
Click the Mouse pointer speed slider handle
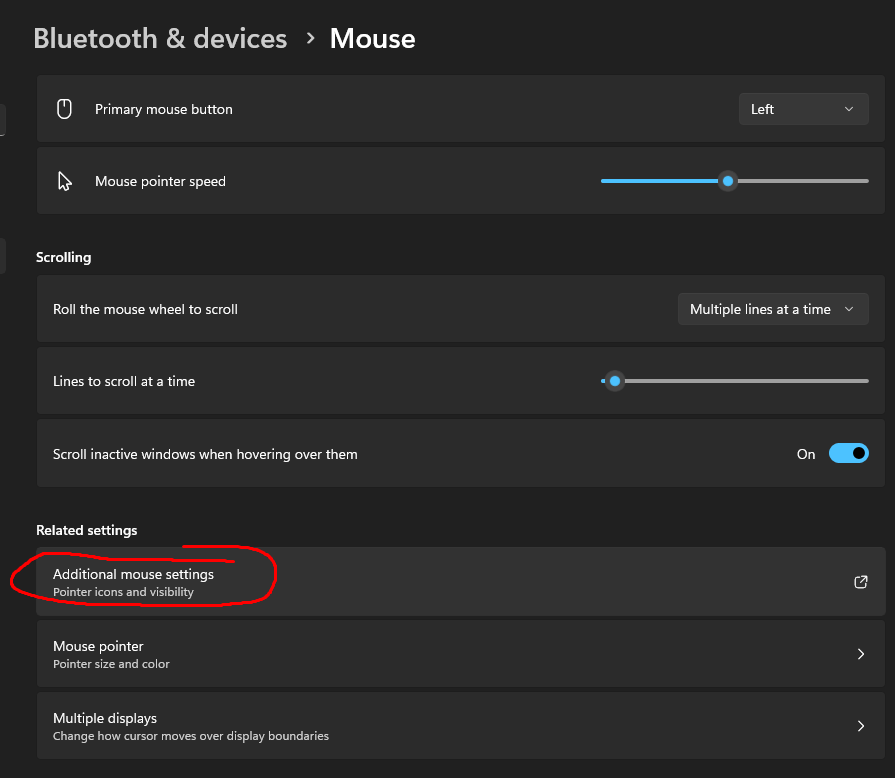click(728, 181)
